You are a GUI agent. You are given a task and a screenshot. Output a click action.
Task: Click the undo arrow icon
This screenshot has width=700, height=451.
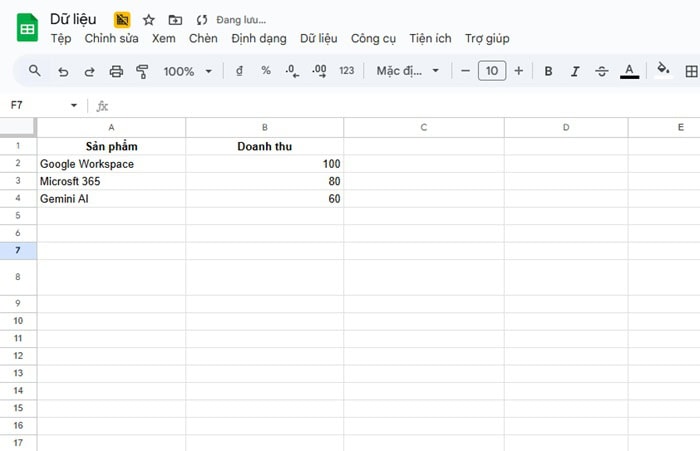click(63, 71)
